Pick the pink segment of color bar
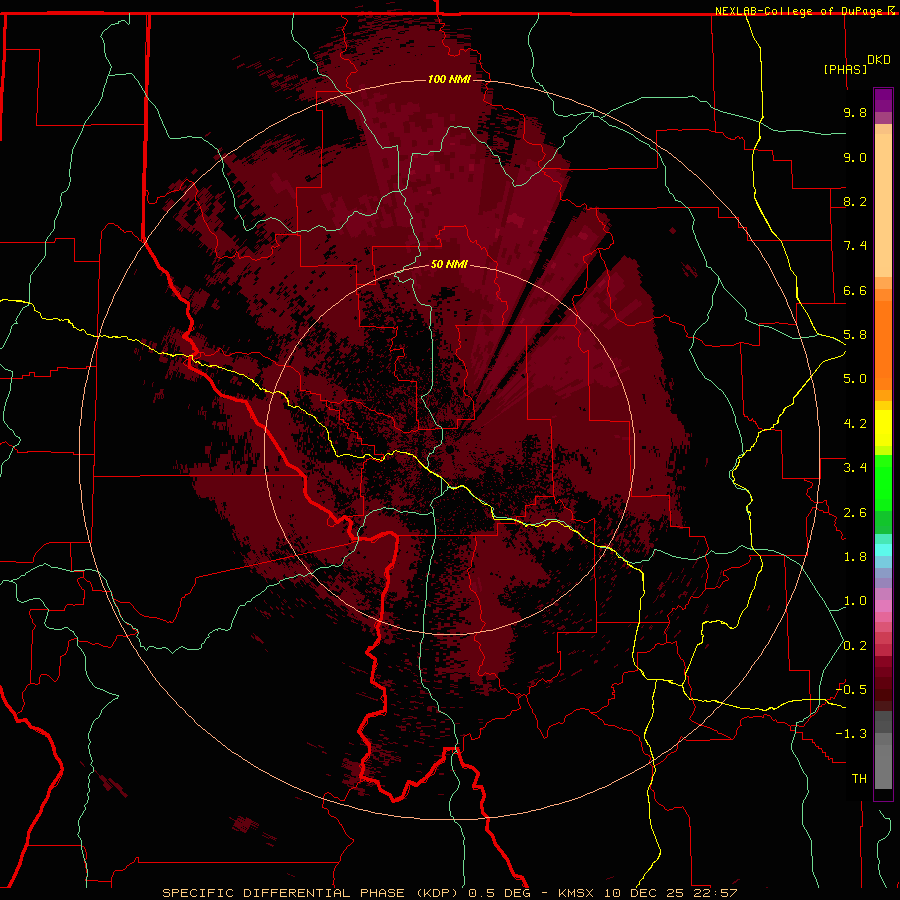 pos(883,606)
